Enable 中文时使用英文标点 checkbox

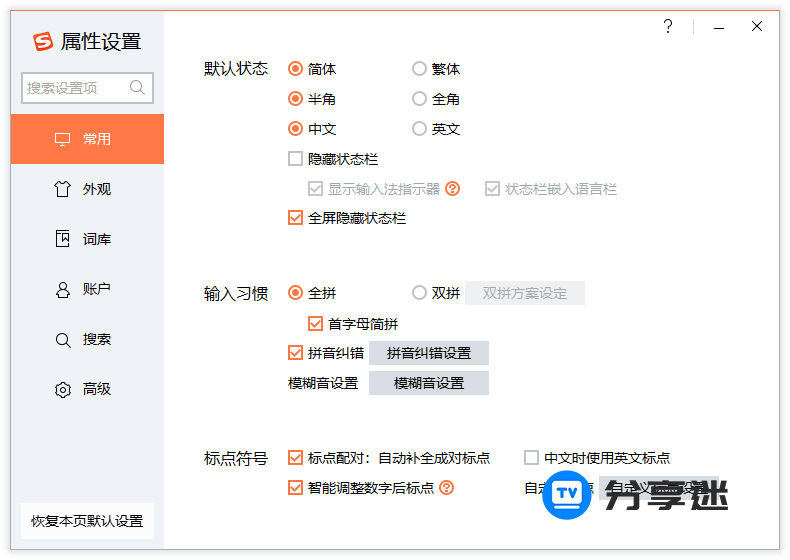532,457
